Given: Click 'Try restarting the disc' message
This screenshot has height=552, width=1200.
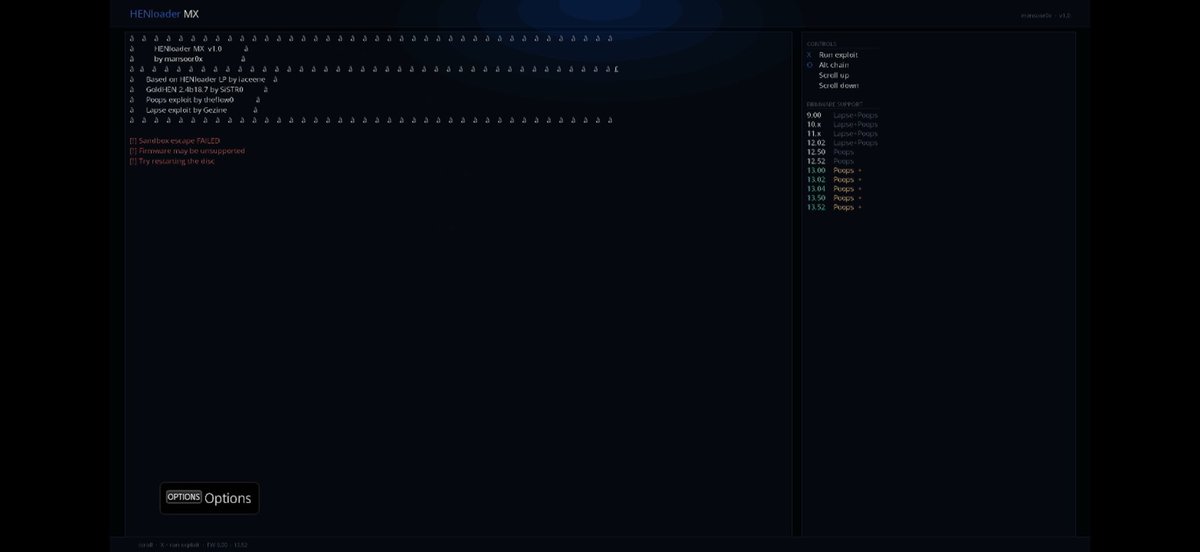Looking at the screenshot, I should tap(172, 161).
